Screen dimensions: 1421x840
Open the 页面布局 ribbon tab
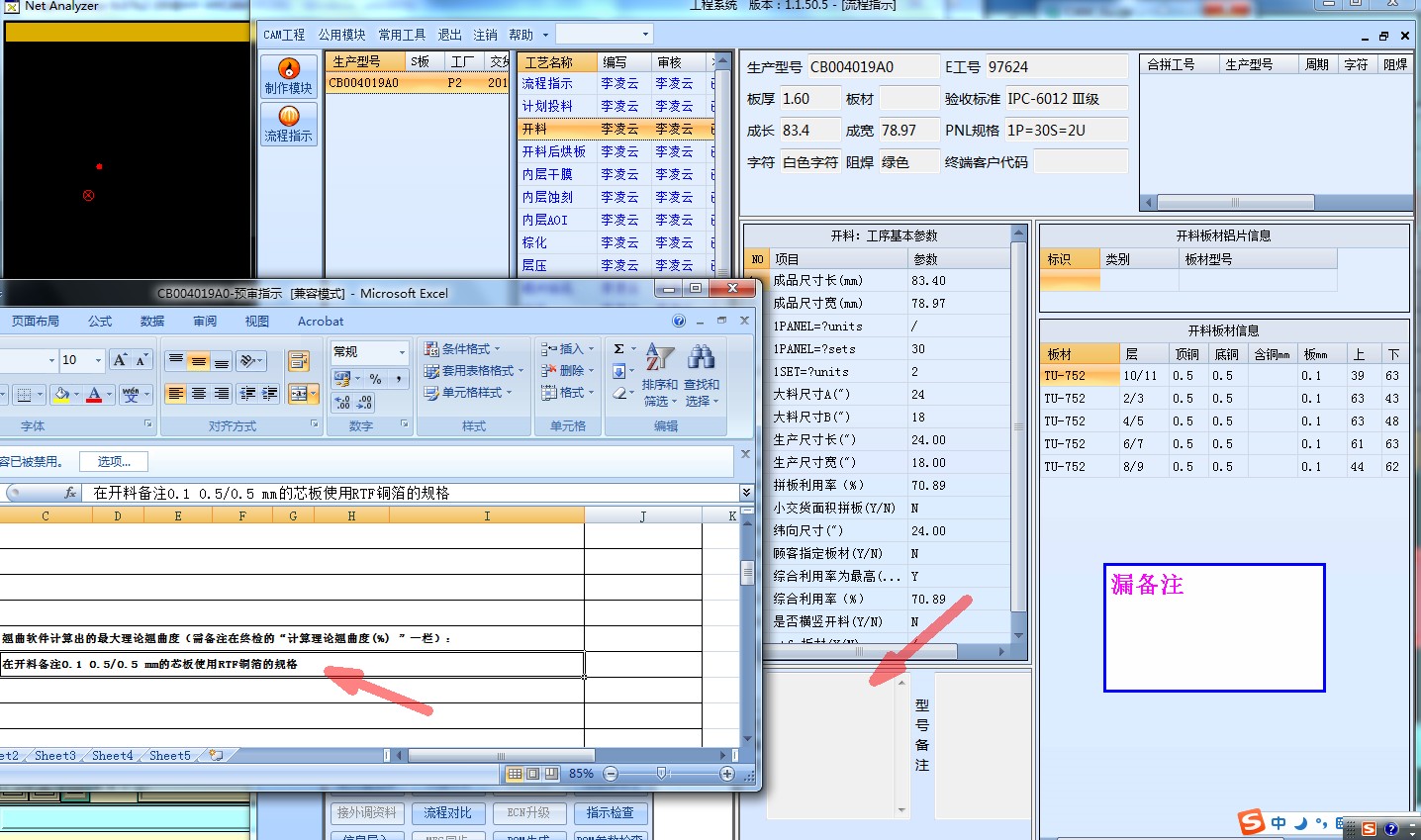coord(36,322)
